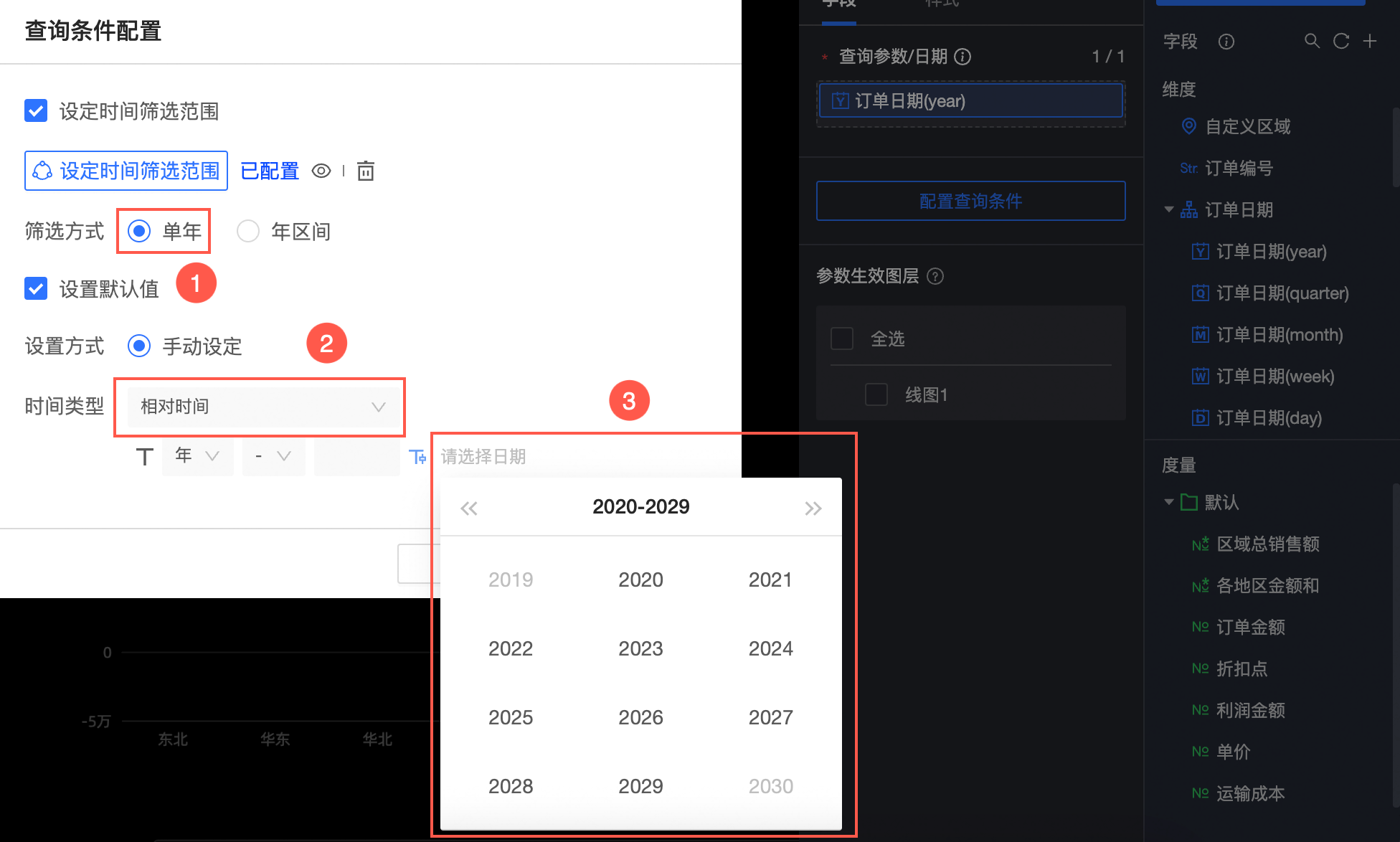Click the help icon beside 参数生效图层
The width and height of the screenshot is (1400, 842).
[x=935, y=276]
